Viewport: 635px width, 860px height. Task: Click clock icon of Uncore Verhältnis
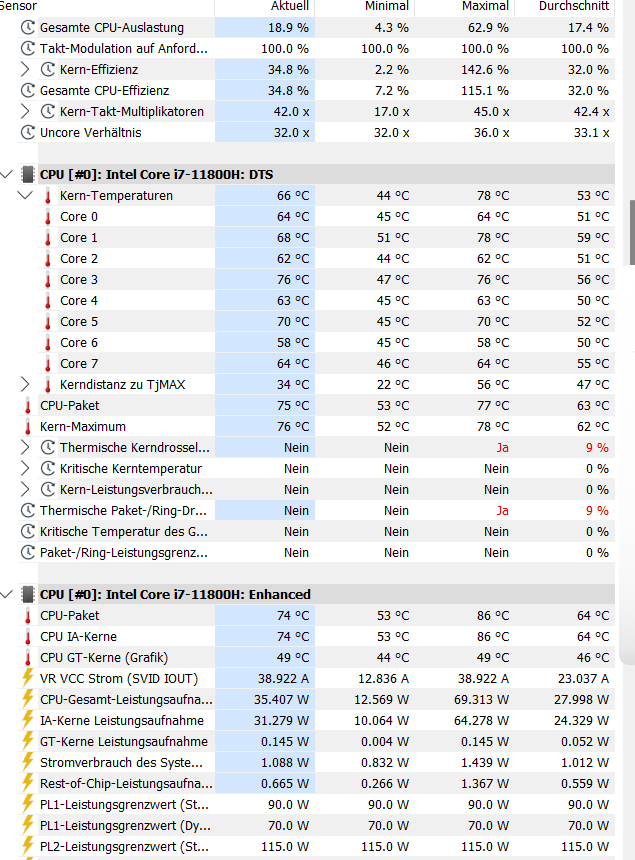tap(28, 132)
